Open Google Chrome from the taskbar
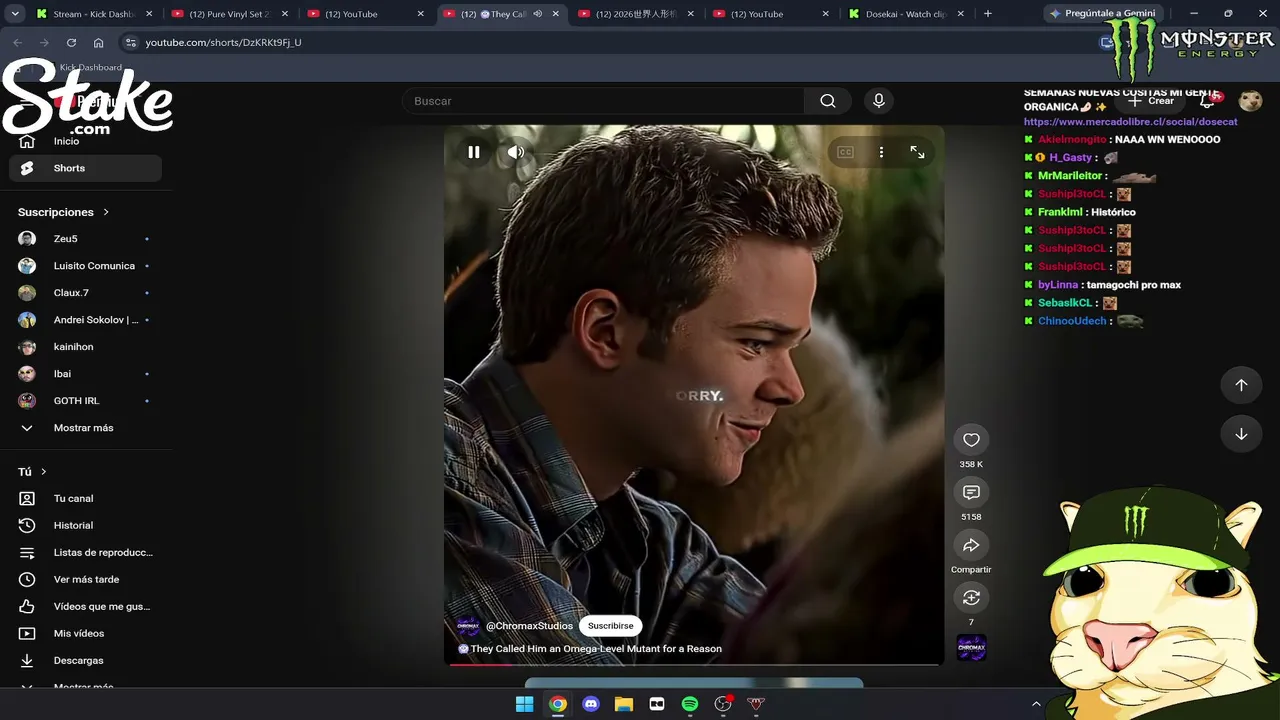 (x=558, y=704)
